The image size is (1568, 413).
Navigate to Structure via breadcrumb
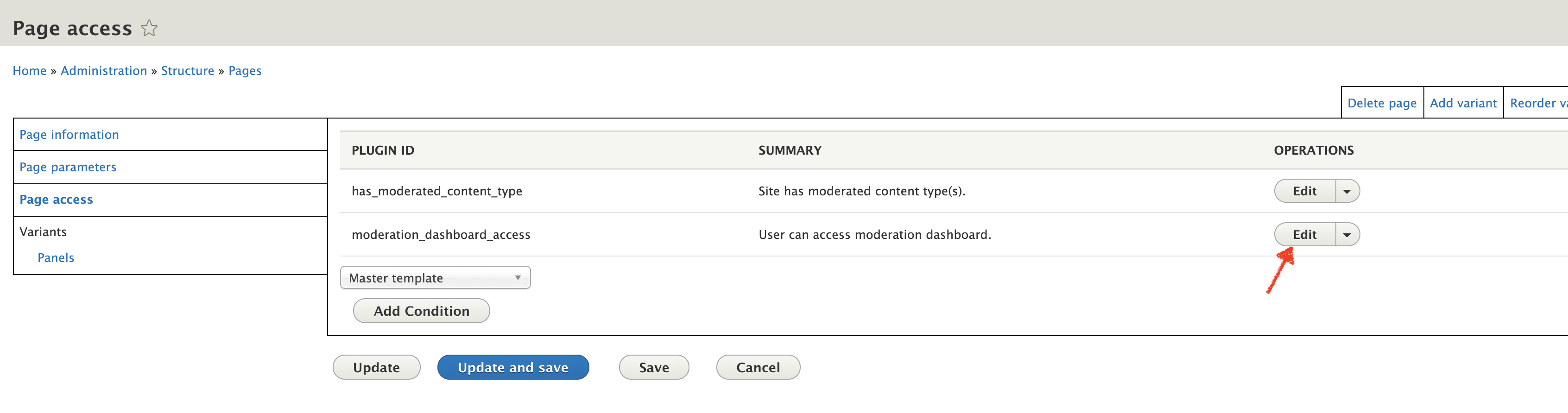click(x=188, y=70)
